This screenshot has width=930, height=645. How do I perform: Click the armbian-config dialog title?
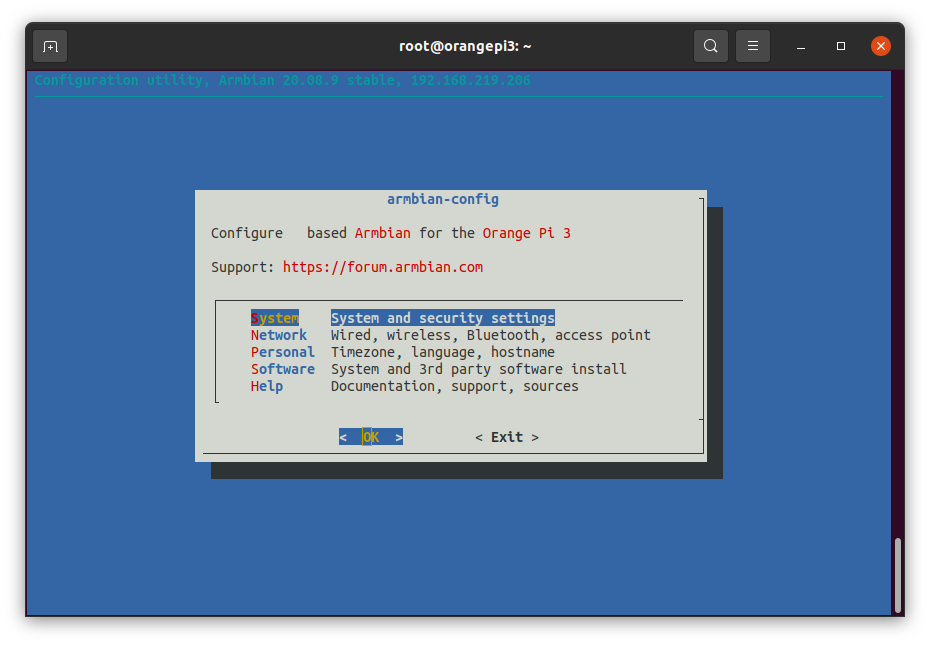coord(442,199)
